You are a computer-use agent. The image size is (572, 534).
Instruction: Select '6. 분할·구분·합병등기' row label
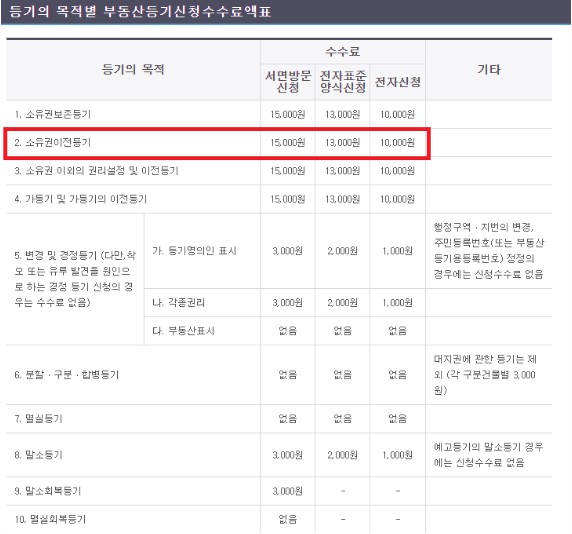click(x=67, y=375)
